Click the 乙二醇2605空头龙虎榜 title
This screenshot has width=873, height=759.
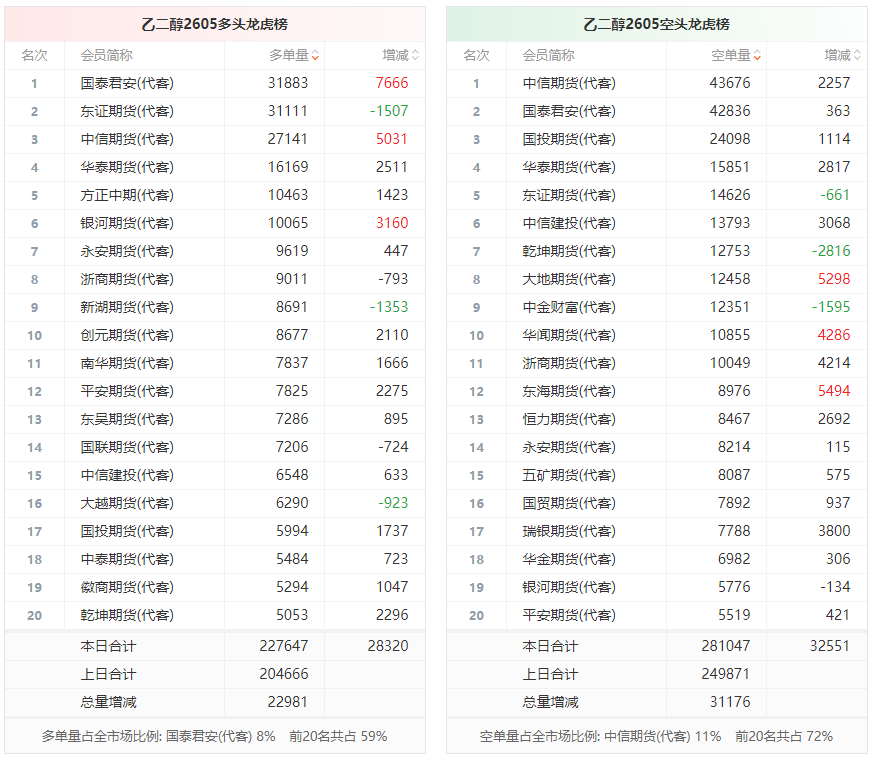[x=656, y=25]
